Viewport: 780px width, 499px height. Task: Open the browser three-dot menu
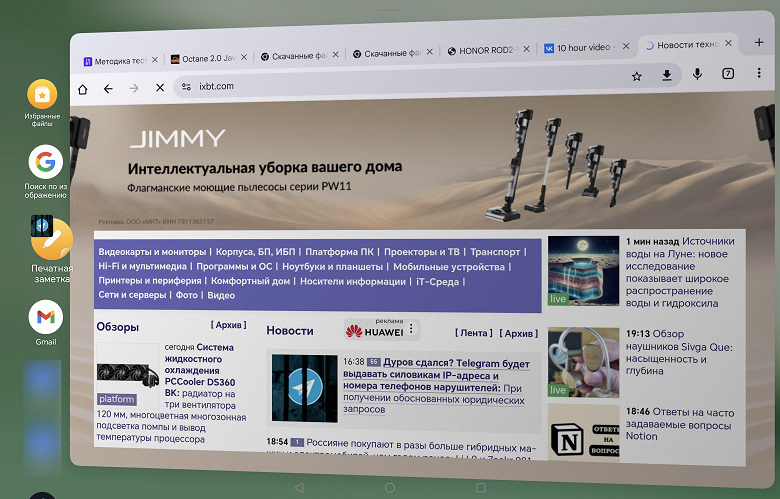click(759, 73)
